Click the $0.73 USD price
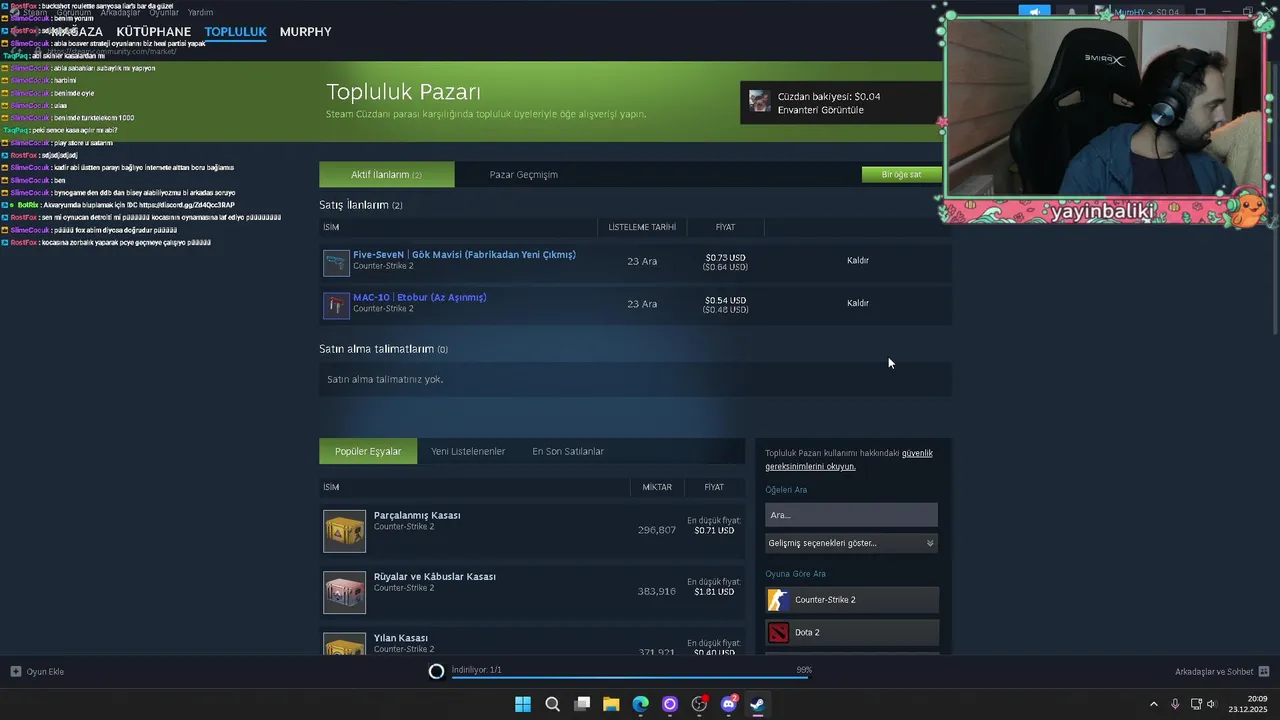 (725, 258)
